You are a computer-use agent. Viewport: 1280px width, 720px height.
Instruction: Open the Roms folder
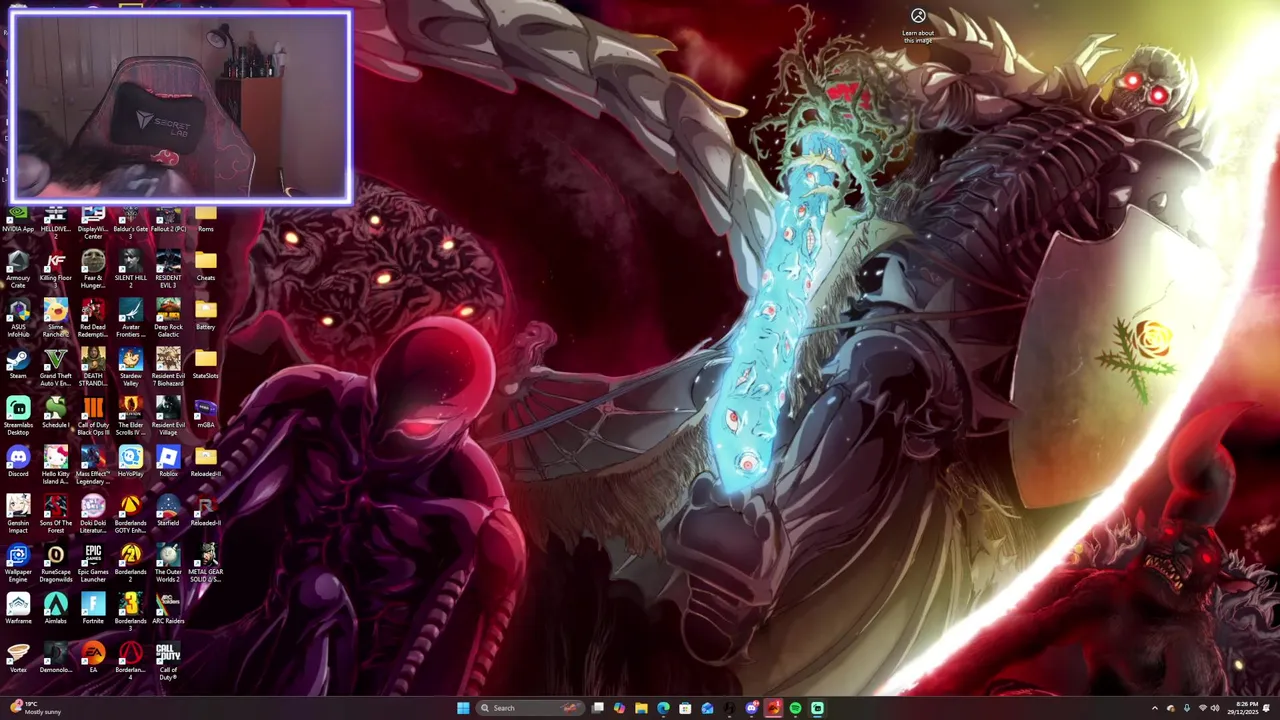[206, 220]
